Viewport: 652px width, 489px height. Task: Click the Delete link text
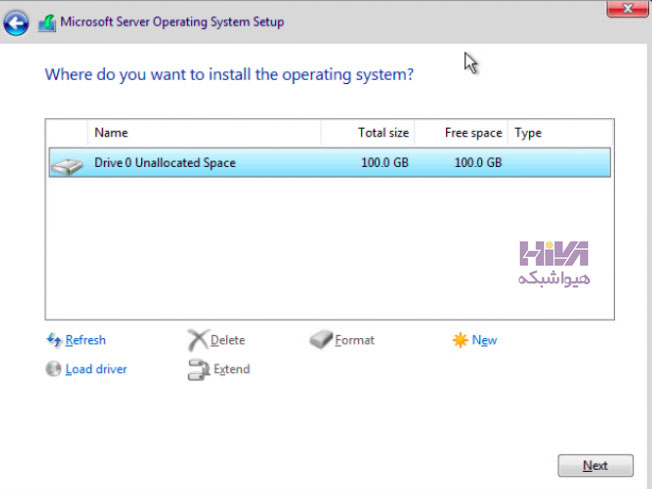(x=227, y=340)
